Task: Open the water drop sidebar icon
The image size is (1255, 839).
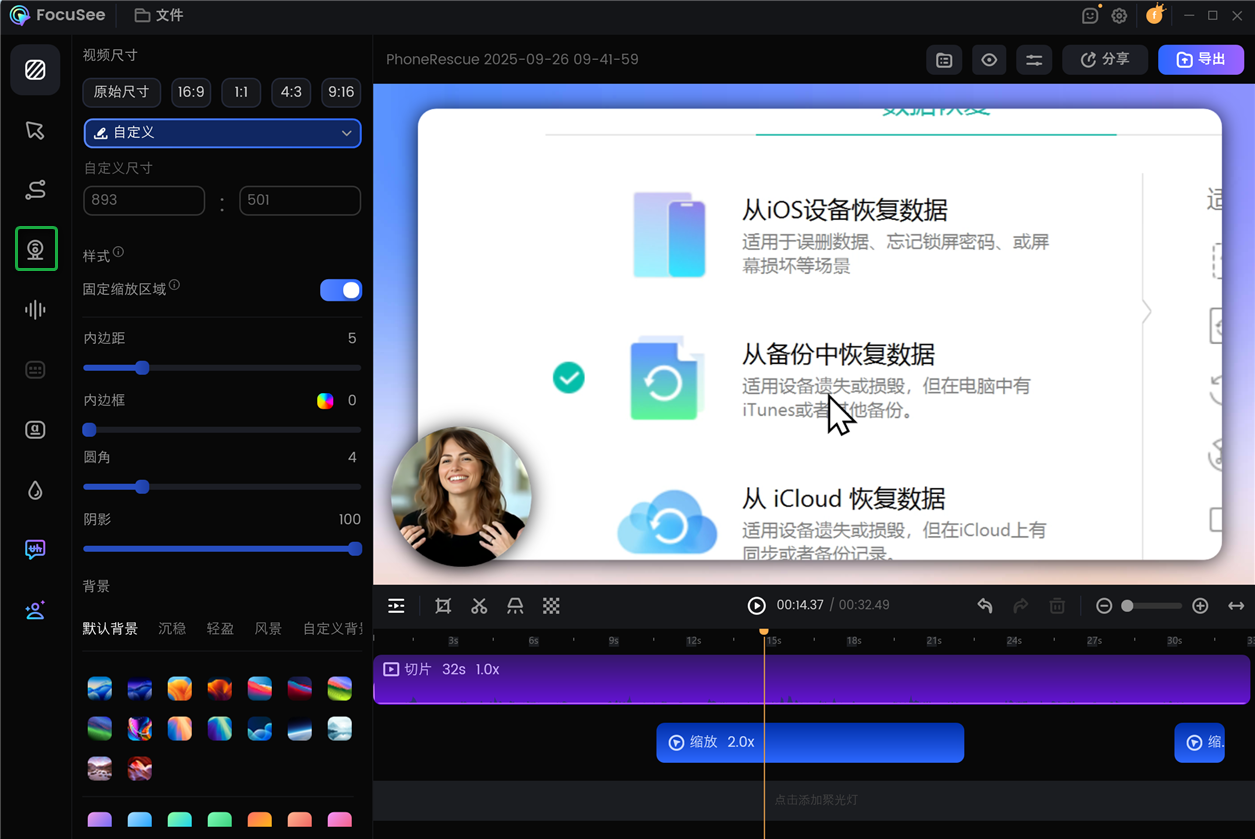Action: click(x=35, y=490)
